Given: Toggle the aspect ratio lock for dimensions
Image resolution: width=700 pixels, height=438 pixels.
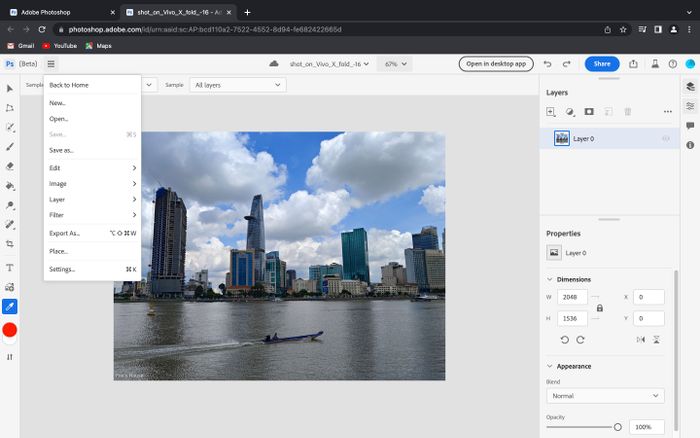Looking at the screenshot, I should 599,308.
